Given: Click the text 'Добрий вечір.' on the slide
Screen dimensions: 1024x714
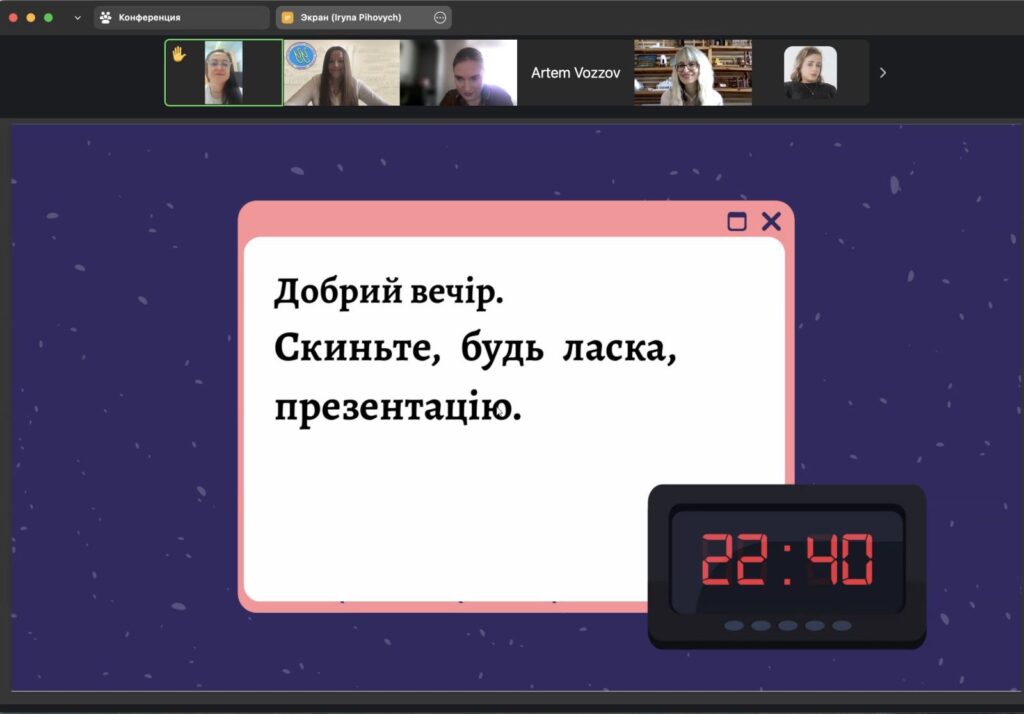Looking at the screenshot, I should coord(389,293).
